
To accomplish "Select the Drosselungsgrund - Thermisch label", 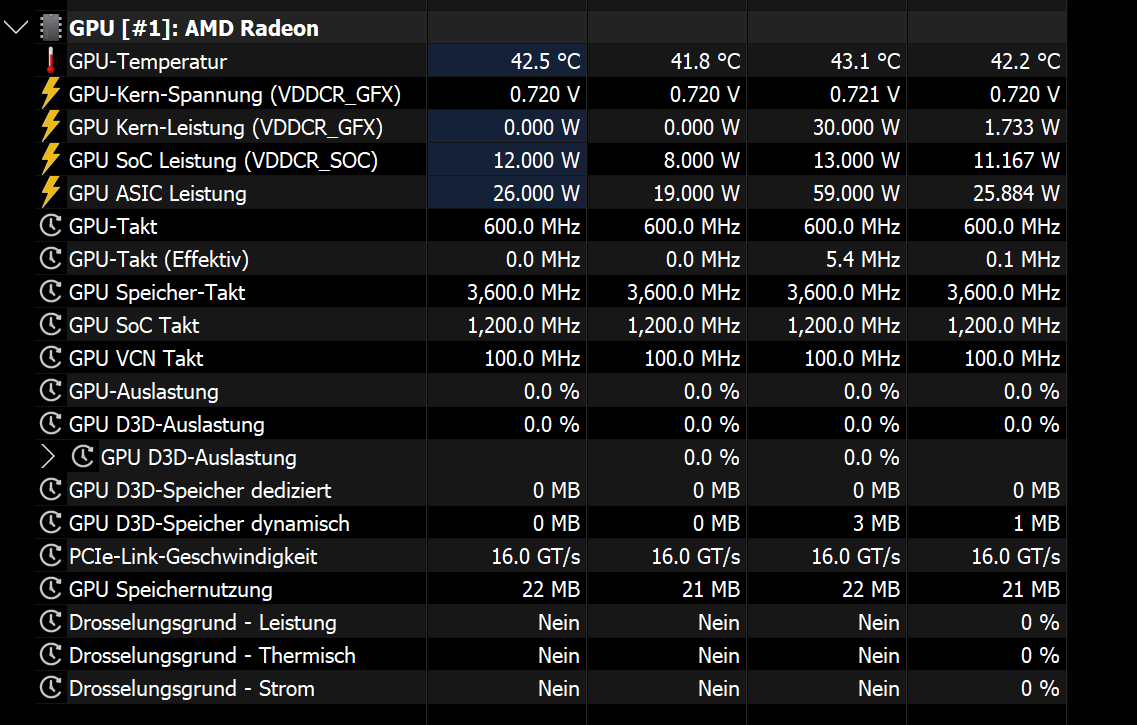I will [x=212, y=655].
